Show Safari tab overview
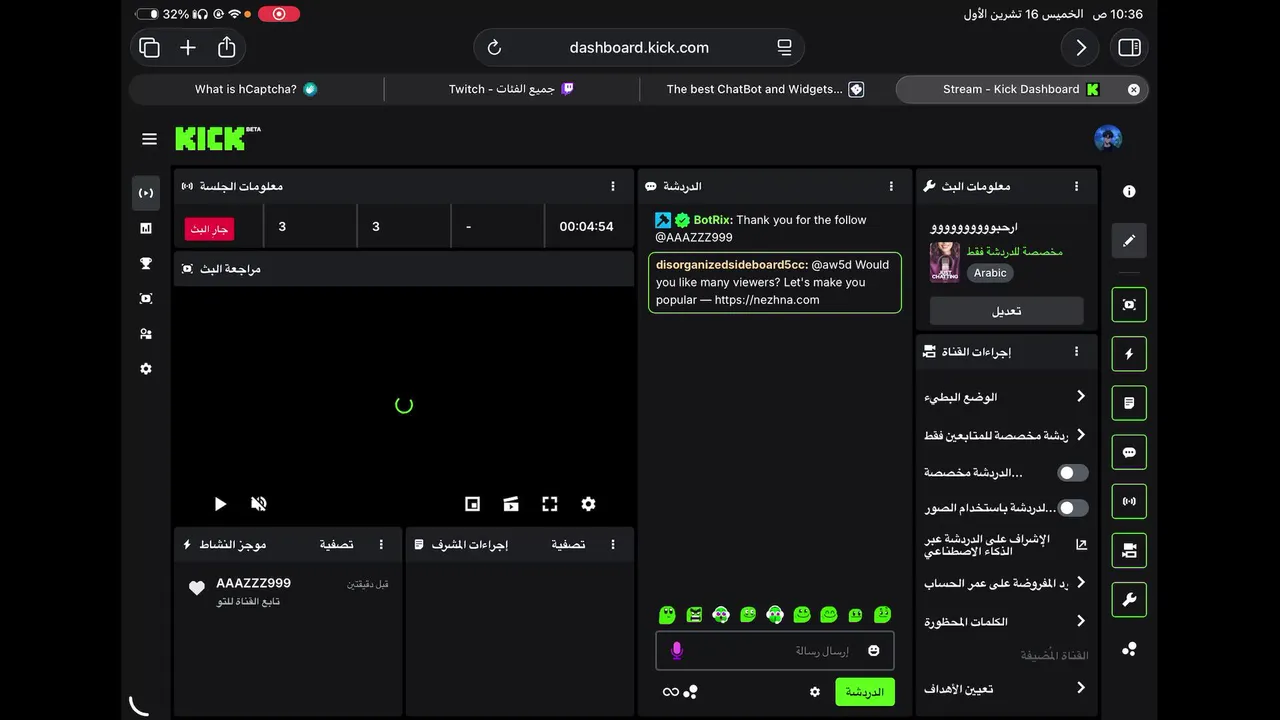Image resolution: width=1280 pixels, height=720 pixels. 150,47
